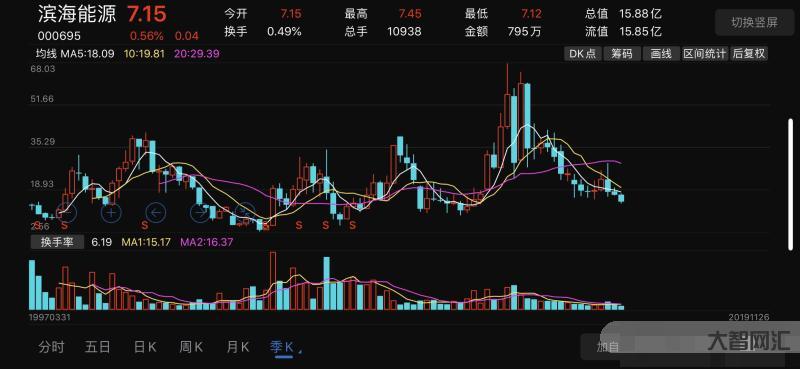This screenshot has height=369, width=800.
Task: Click the purple 20:29.39 moving average label
Action: click(196, 54)
